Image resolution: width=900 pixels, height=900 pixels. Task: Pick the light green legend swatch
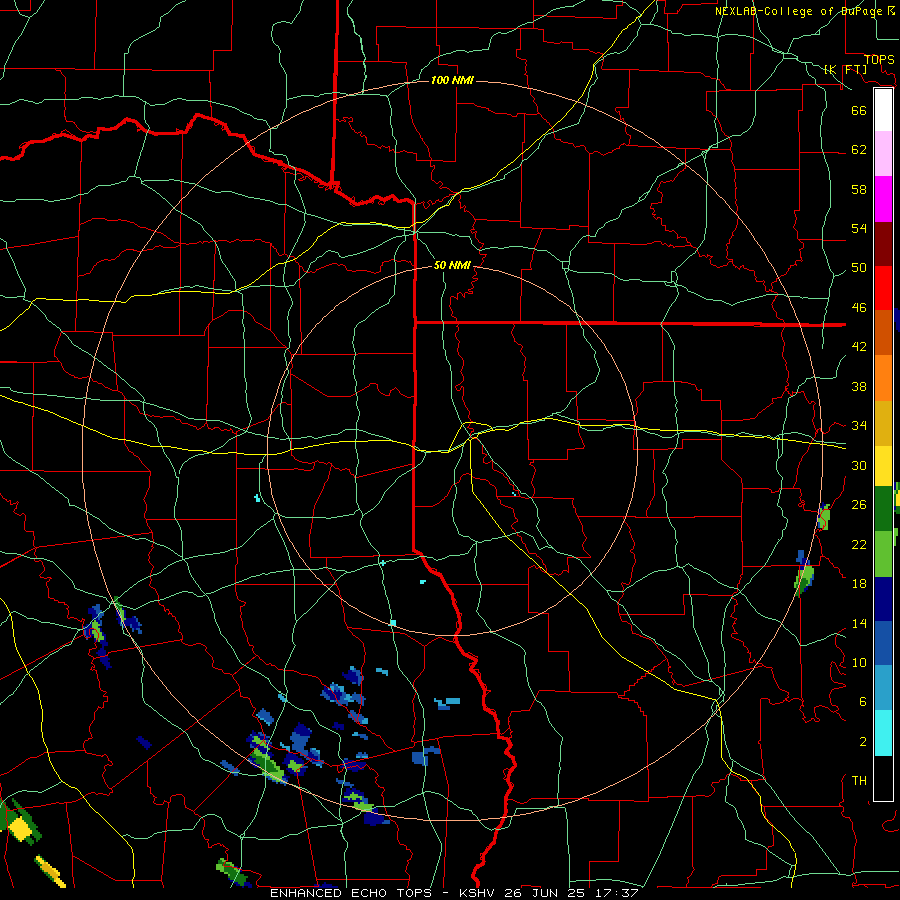883,554
